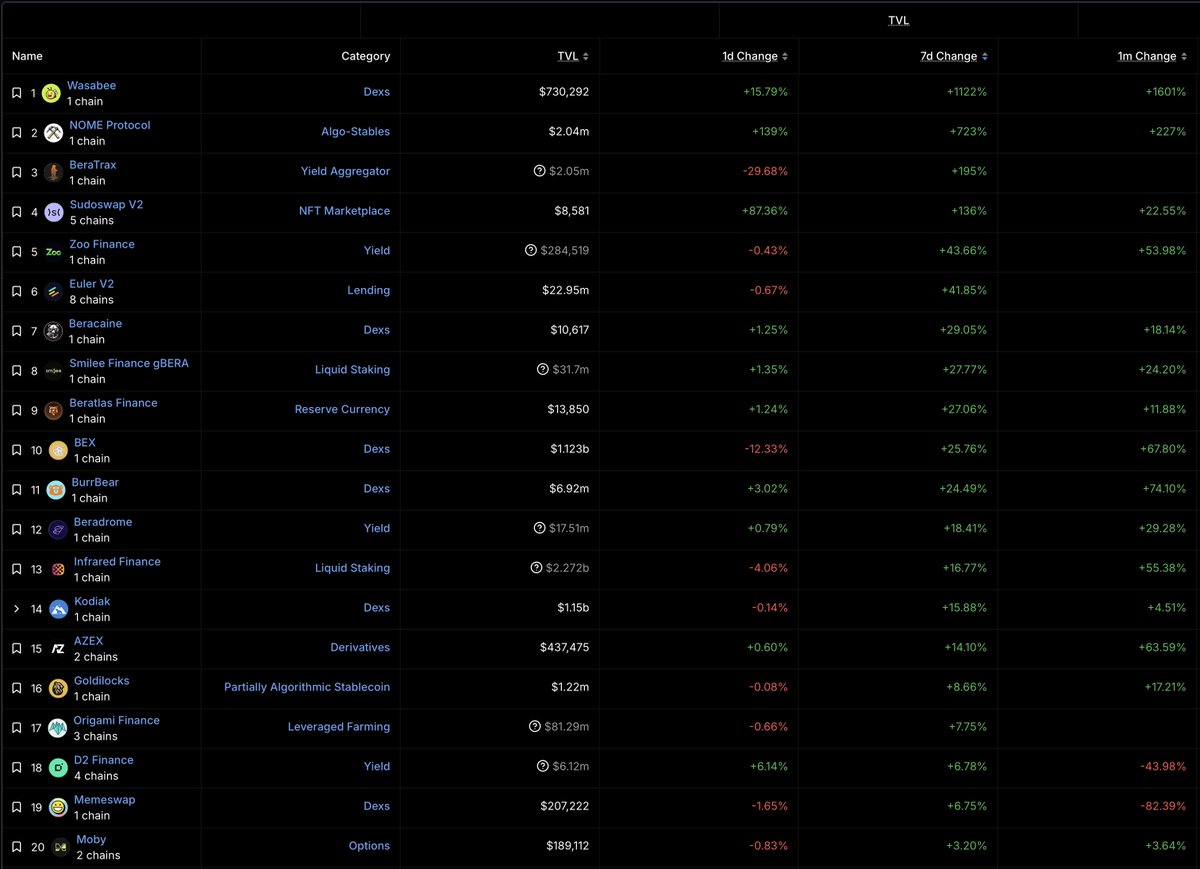Sort table by 1m Change column
The width and height of the screenshot is (1200, 869).
tap(1152, 56)
